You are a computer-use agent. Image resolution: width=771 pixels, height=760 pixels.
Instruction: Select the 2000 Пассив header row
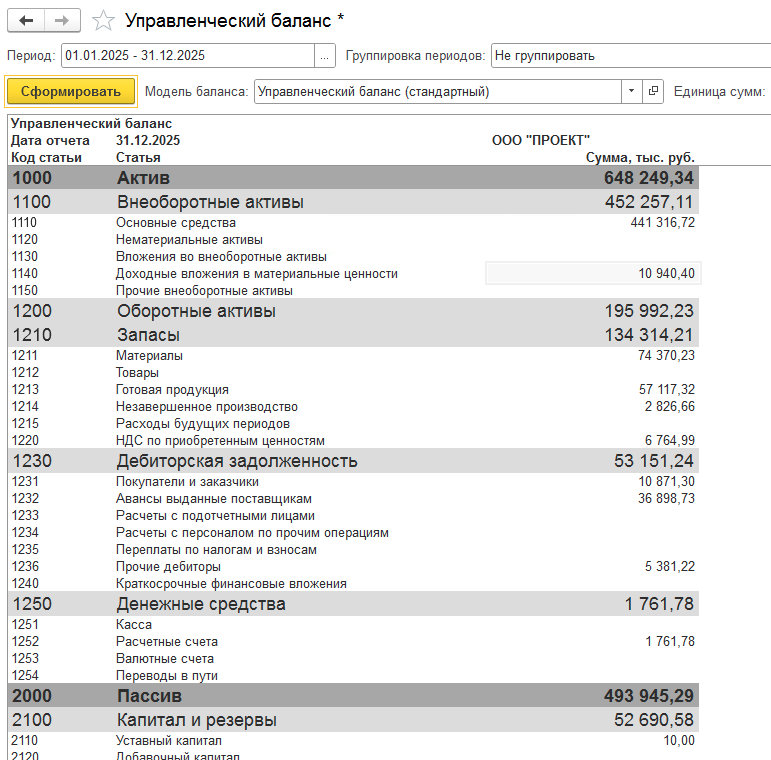click(353, 696)
